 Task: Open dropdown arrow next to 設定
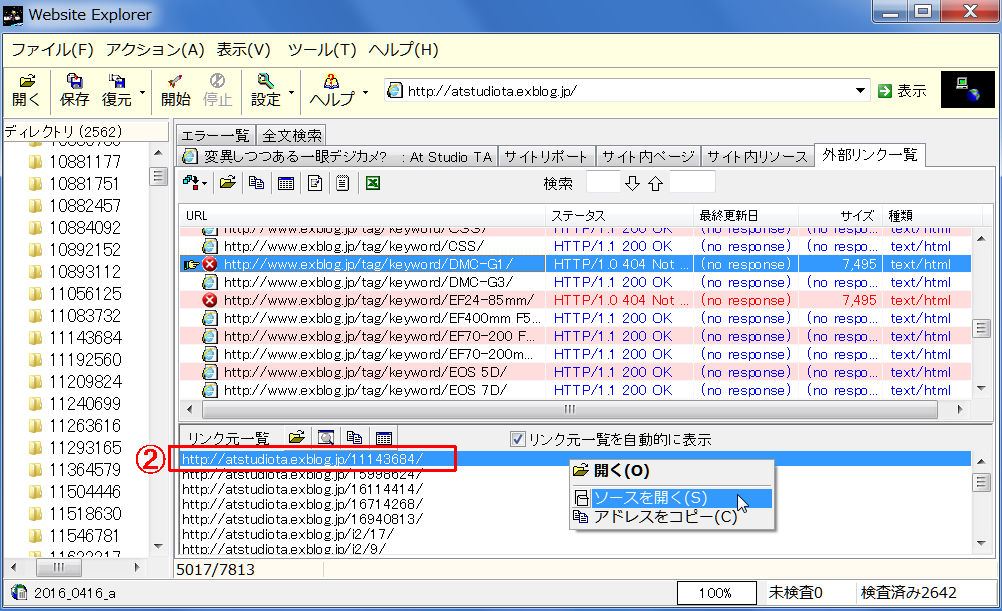point(291,92)
